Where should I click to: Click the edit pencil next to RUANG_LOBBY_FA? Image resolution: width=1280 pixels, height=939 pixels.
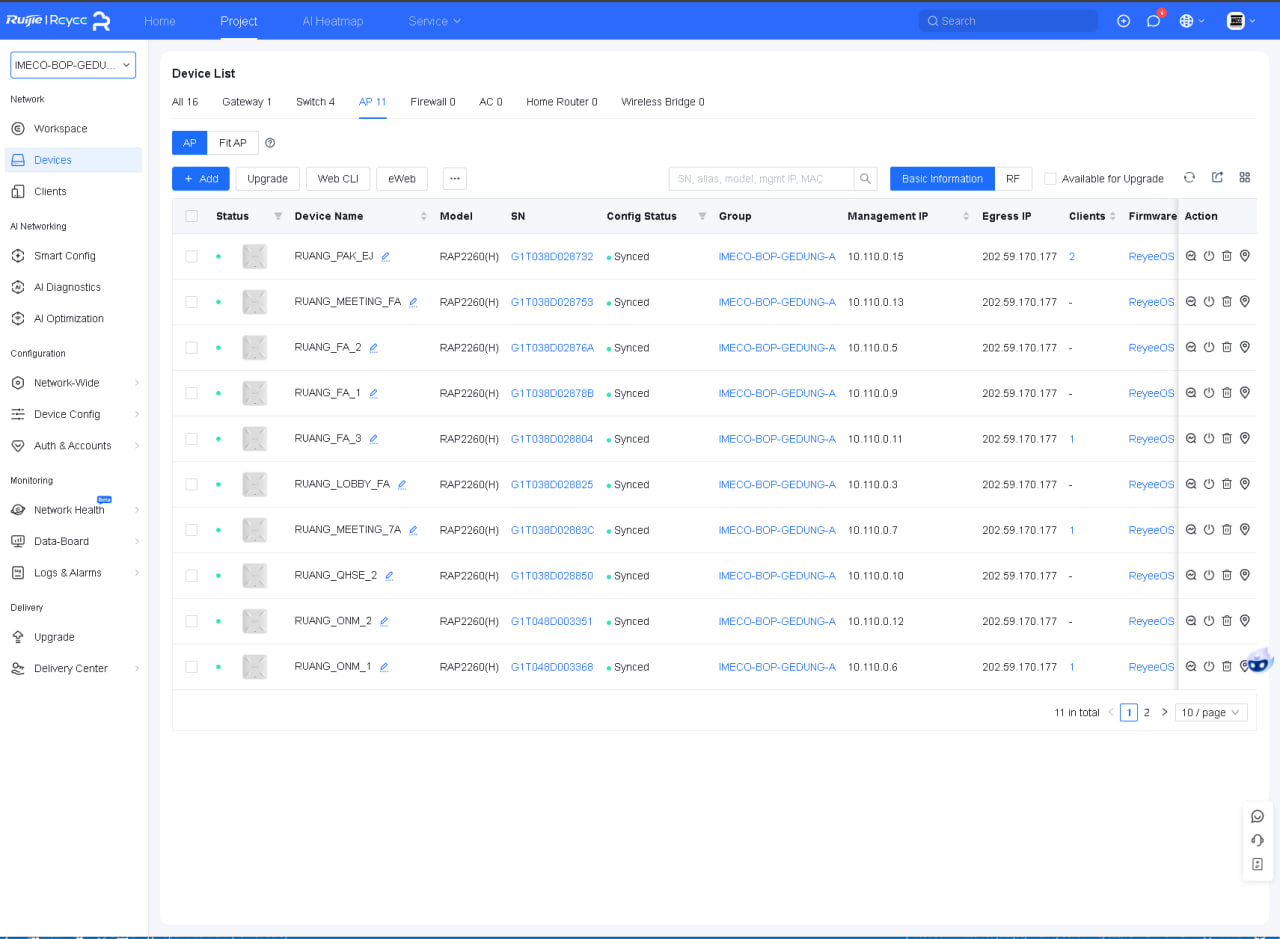pyautogui.click(x=402, y=485)
